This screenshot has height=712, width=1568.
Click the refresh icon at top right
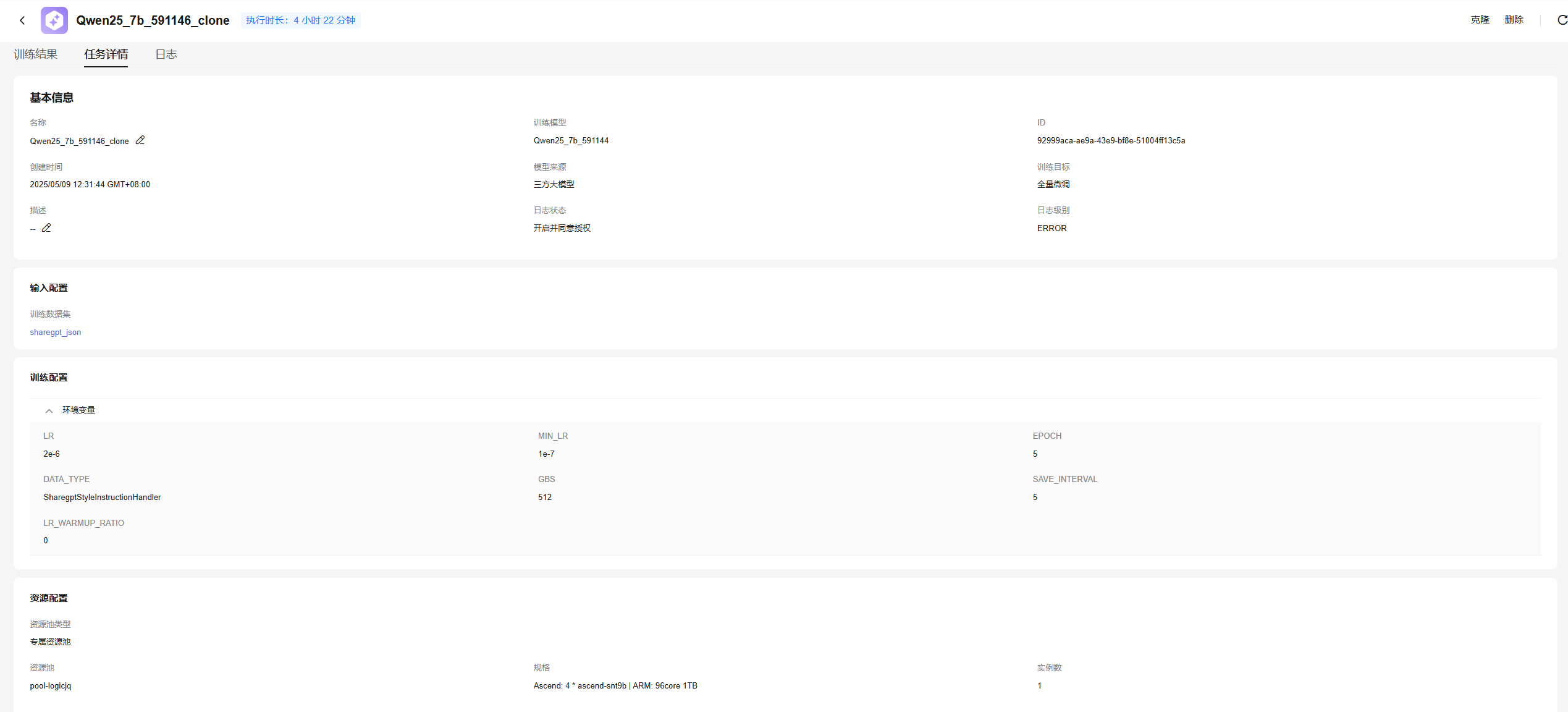coord(1562,20)
